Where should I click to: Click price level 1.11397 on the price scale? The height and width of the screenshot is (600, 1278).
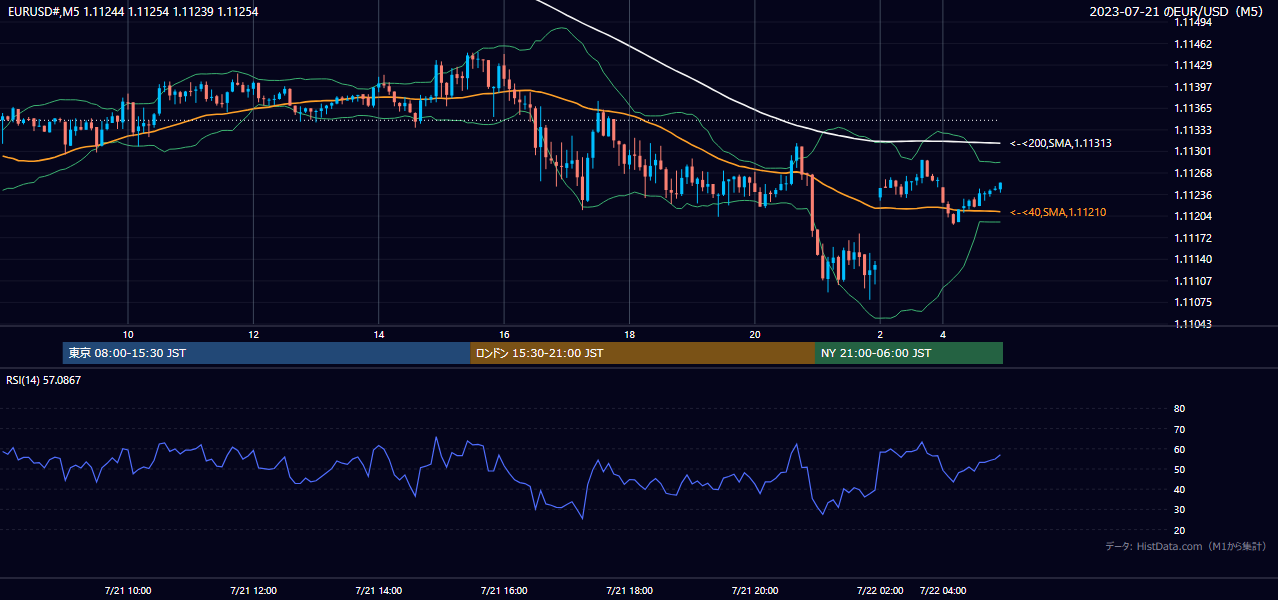click(x=1193, y=88)
